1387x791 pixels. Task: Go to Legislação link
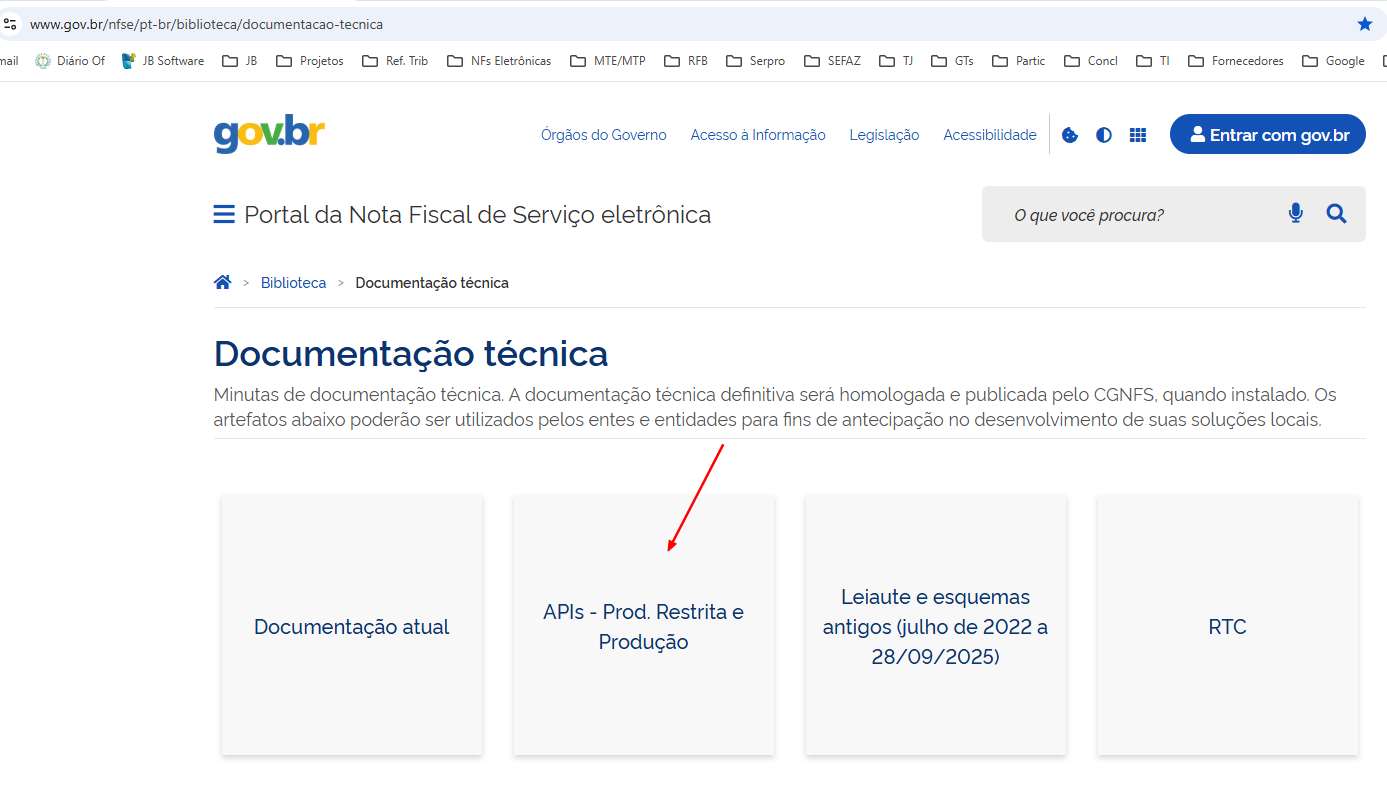pos(884,135)
